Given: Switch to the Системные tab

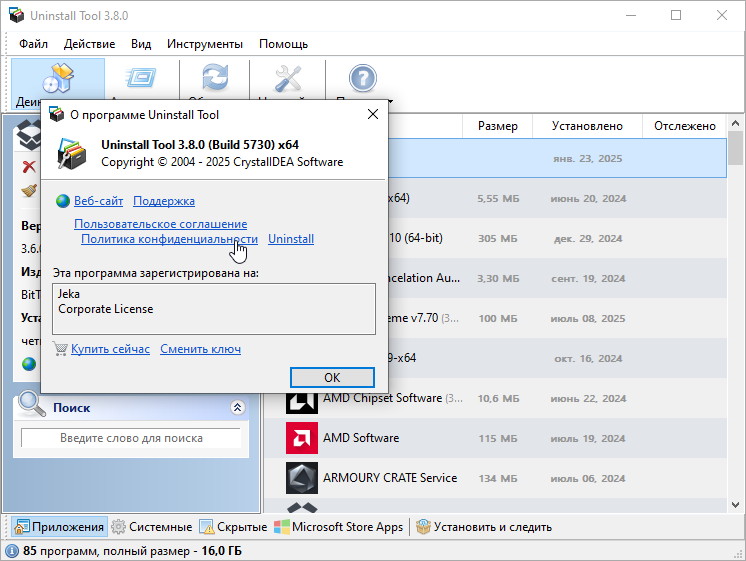Looking at the screenshot, I should 152,527.
